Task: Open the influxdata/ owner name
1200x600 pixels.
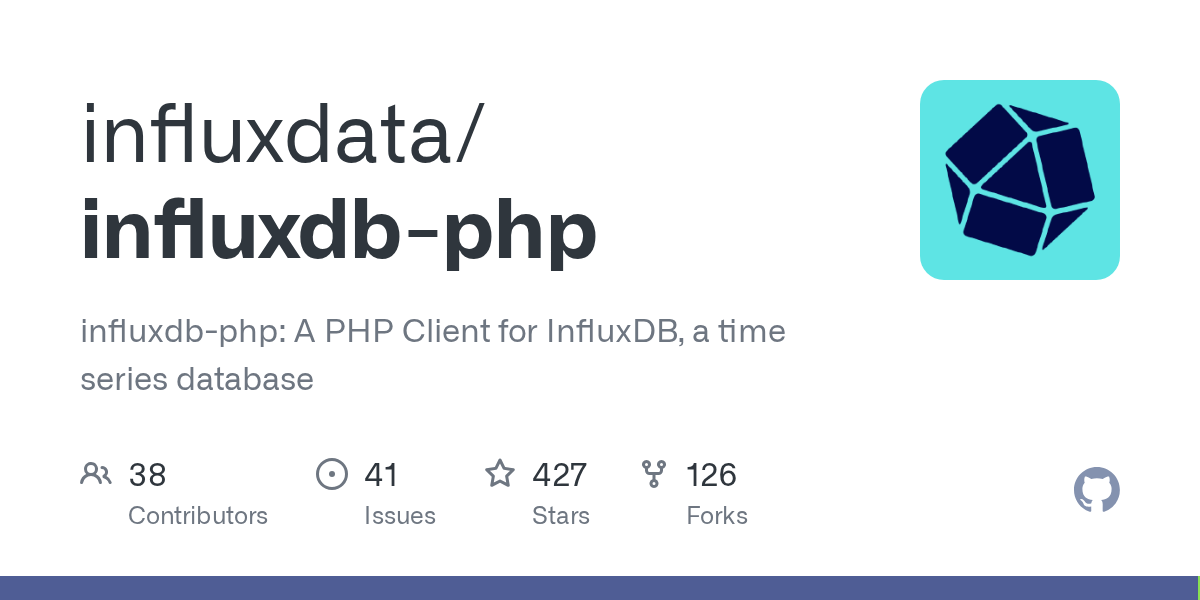Action: tap(284, 135)
